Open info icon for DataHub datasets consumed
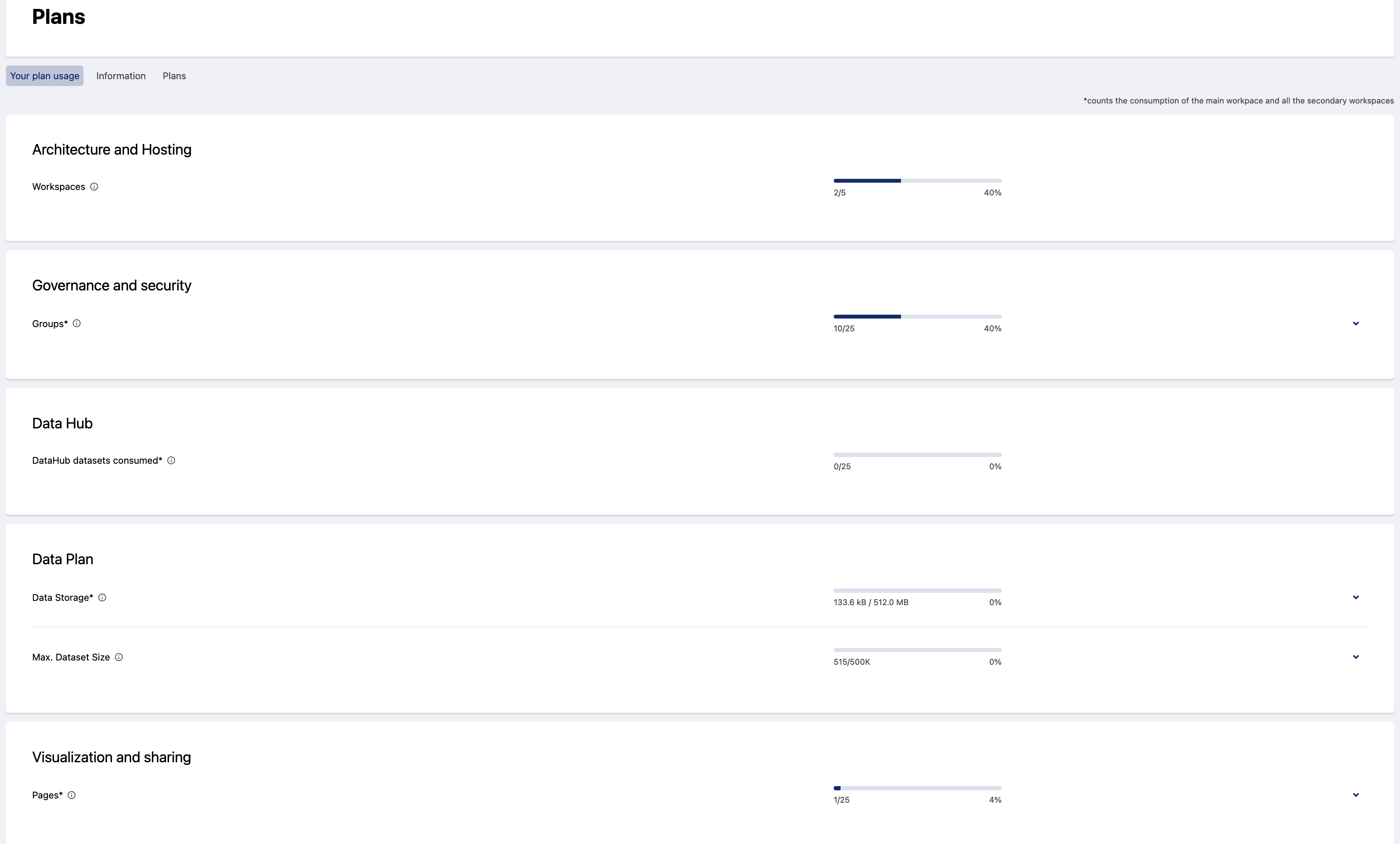This screenshot has height=844, width=1400. tap(171, 460)
